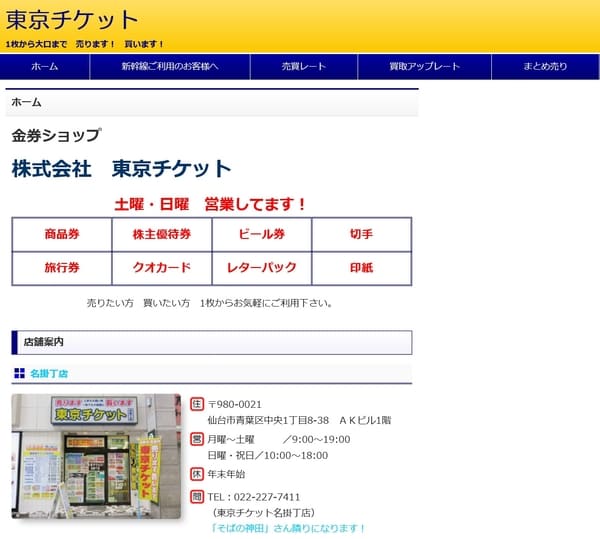Click the 印紙 cell
Viewport: 600px width, 539px height.
coord(362,268)
